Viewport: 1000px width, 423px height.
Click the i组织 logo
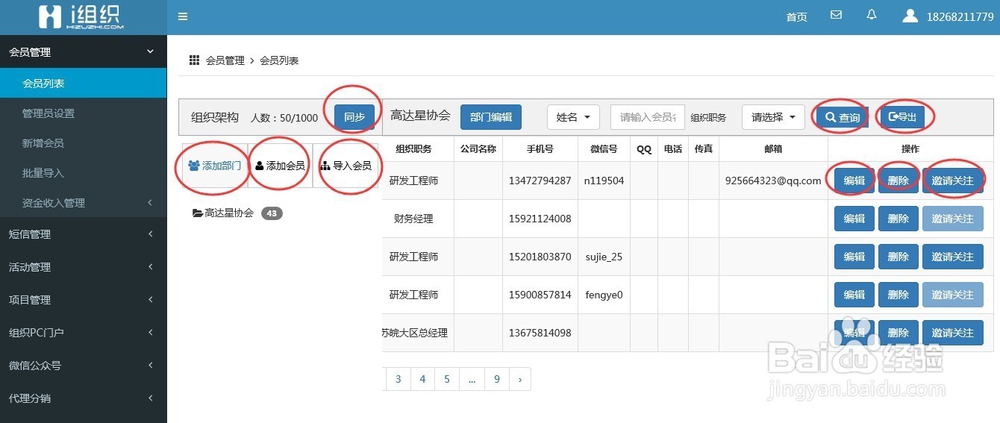pos(81,17)
